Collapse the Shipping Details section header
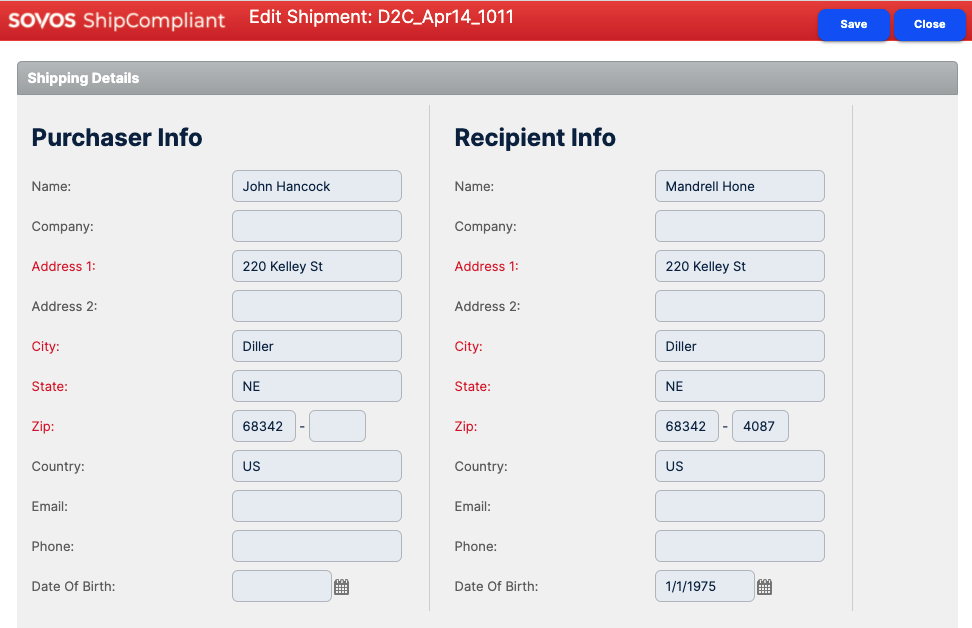Image resolution: width=972 pixels, height=628 pixels. point(487,78)
